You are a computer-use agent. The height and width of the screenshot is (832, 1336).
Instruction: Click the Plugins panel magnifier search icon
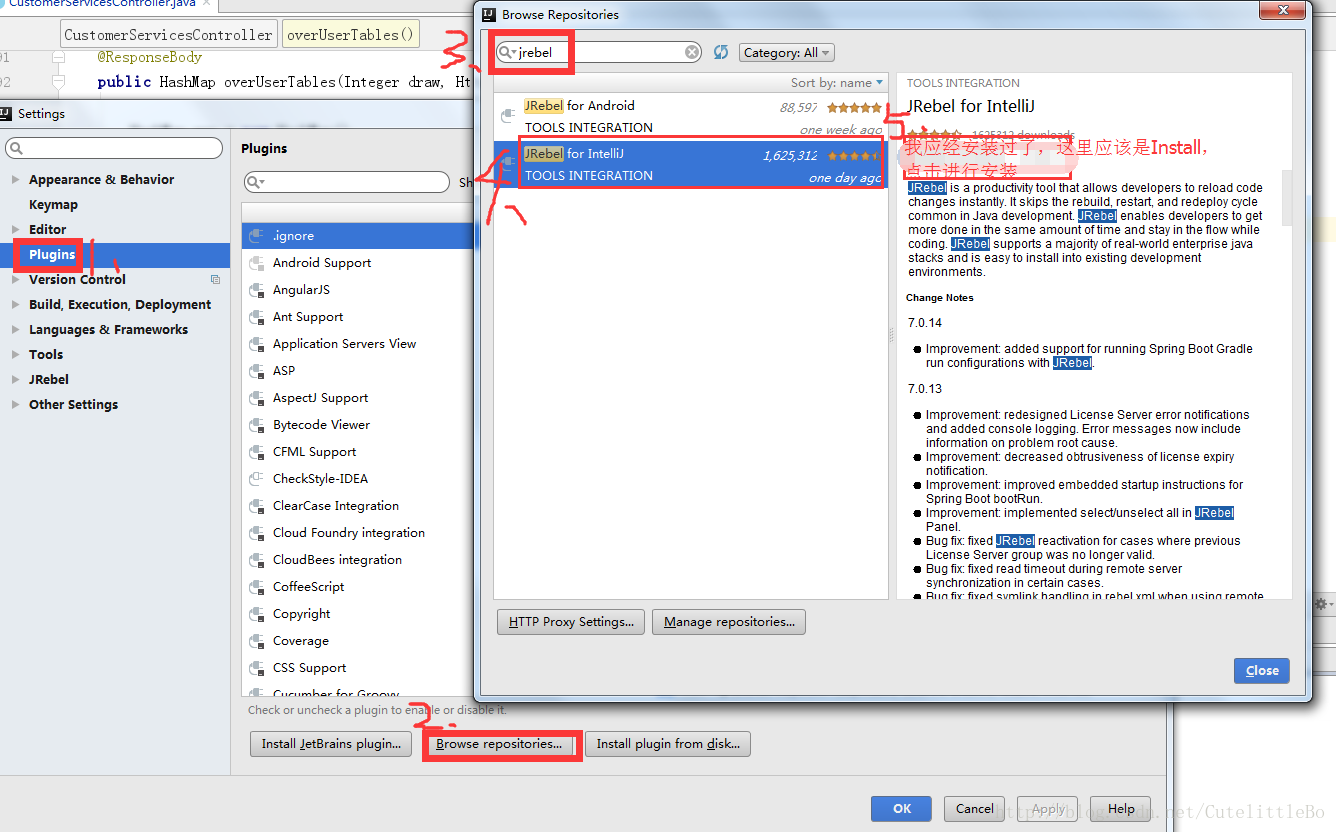255,182
